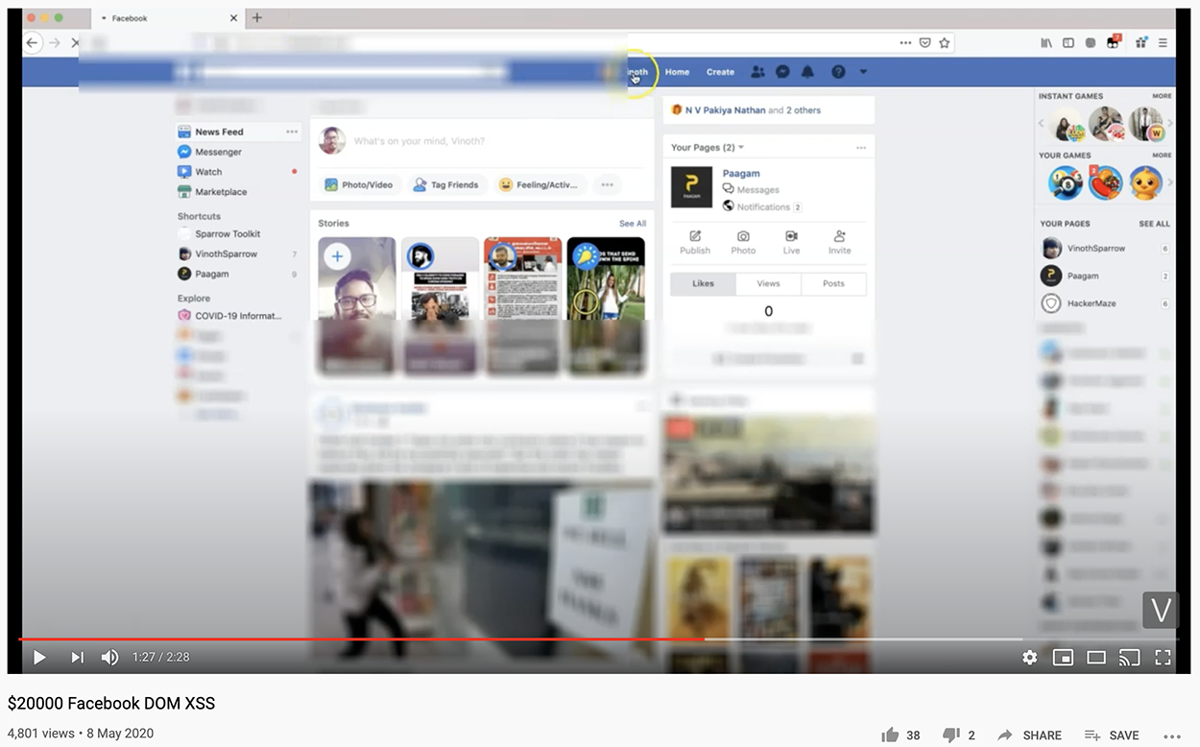Open the Firefox library icon
1200x747 pixels.
coord(1046,43)
